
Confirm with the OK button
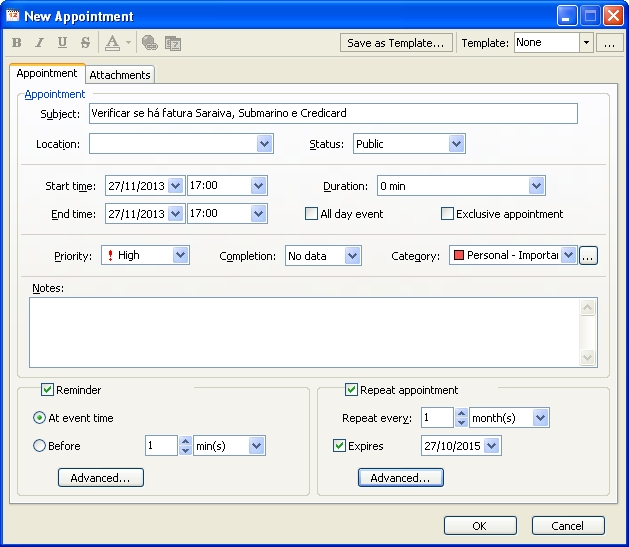pos(480,525)
